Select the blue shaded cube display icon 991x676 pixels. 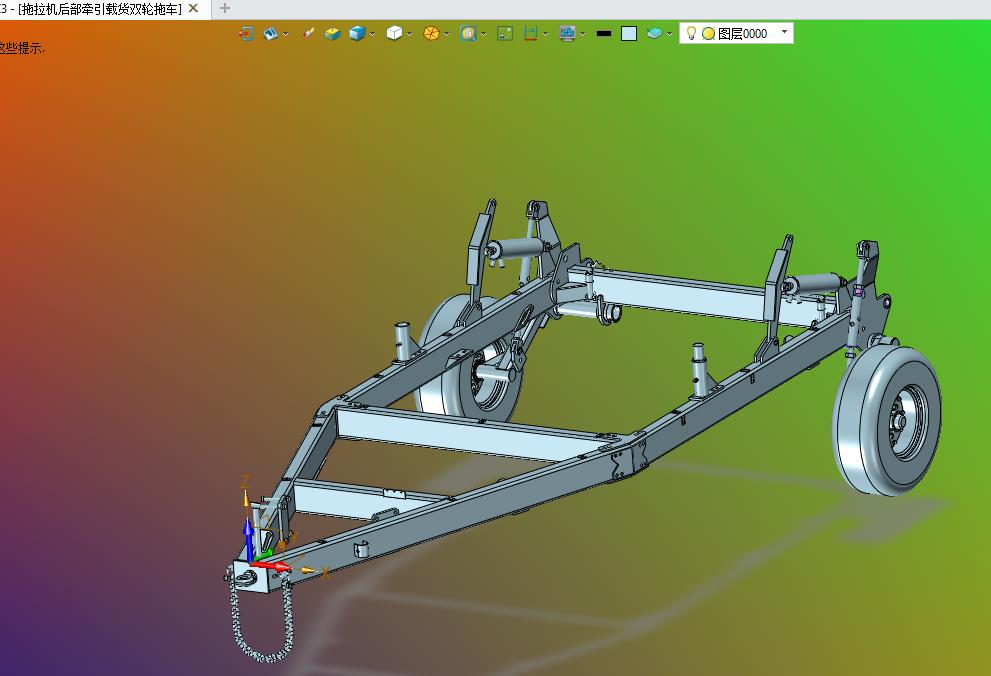point(357,33)
